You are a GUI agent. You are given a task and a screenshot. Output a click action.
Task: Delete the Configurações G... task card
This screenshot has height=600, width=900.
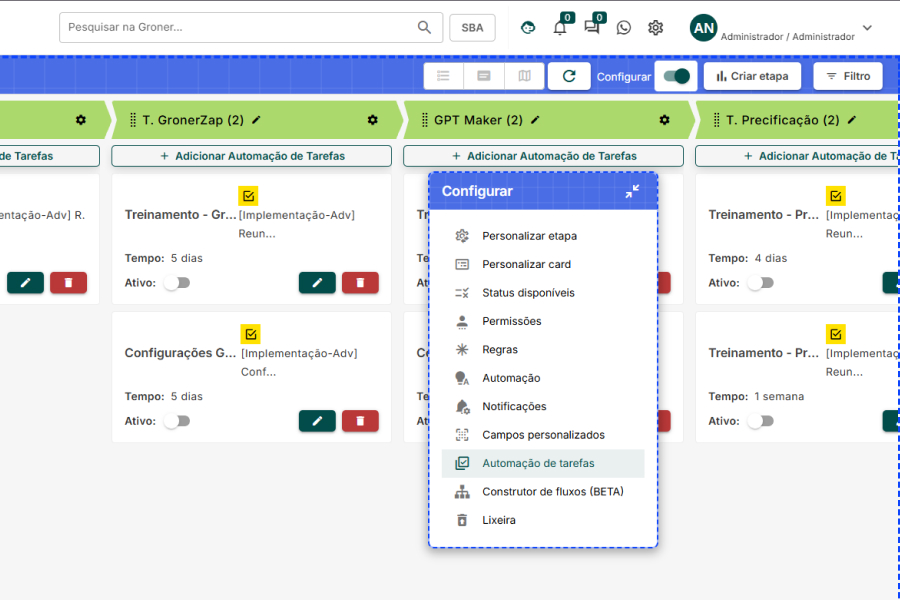tap(360, 421)
